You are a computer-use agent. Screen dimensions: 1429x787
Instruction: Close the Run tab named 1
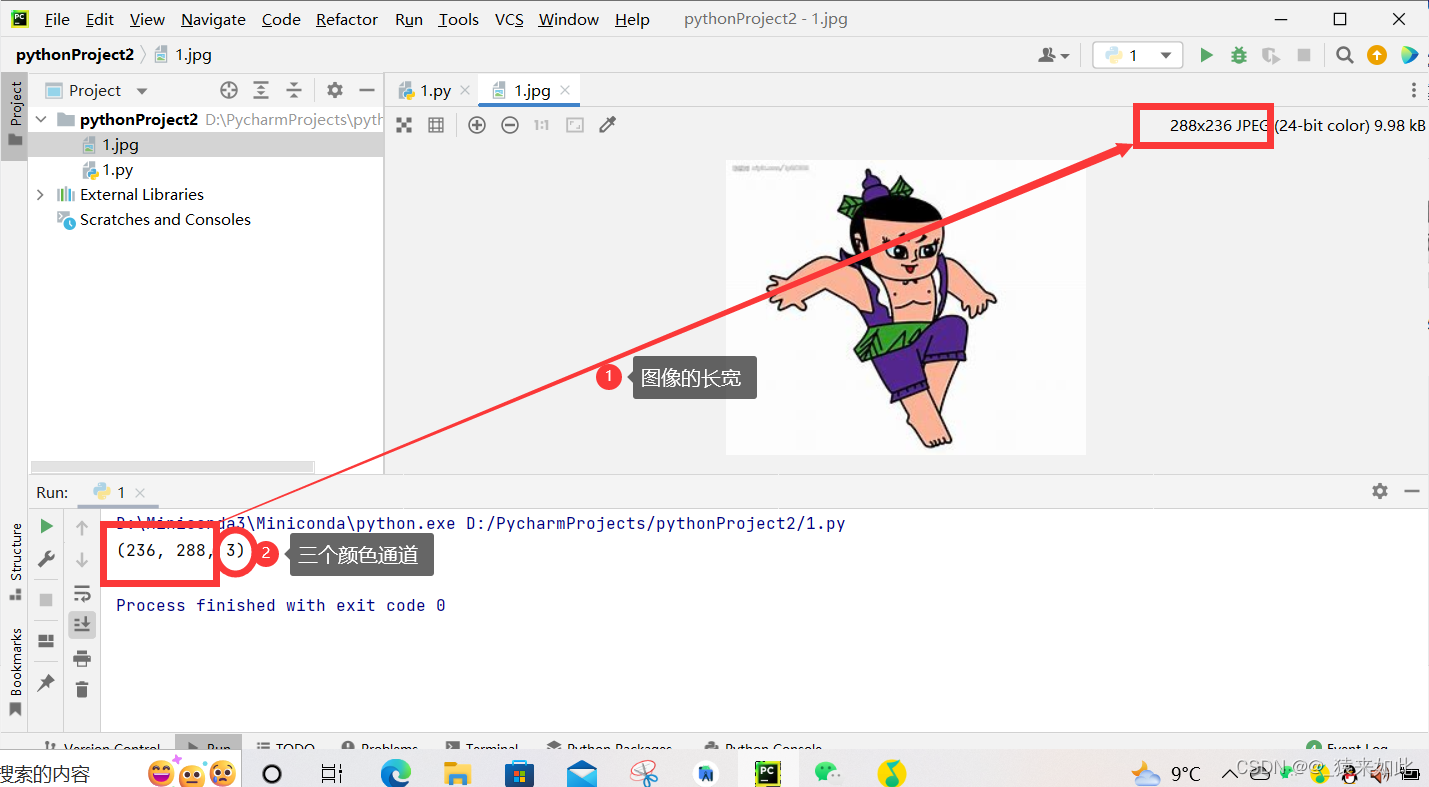point(140,492)
